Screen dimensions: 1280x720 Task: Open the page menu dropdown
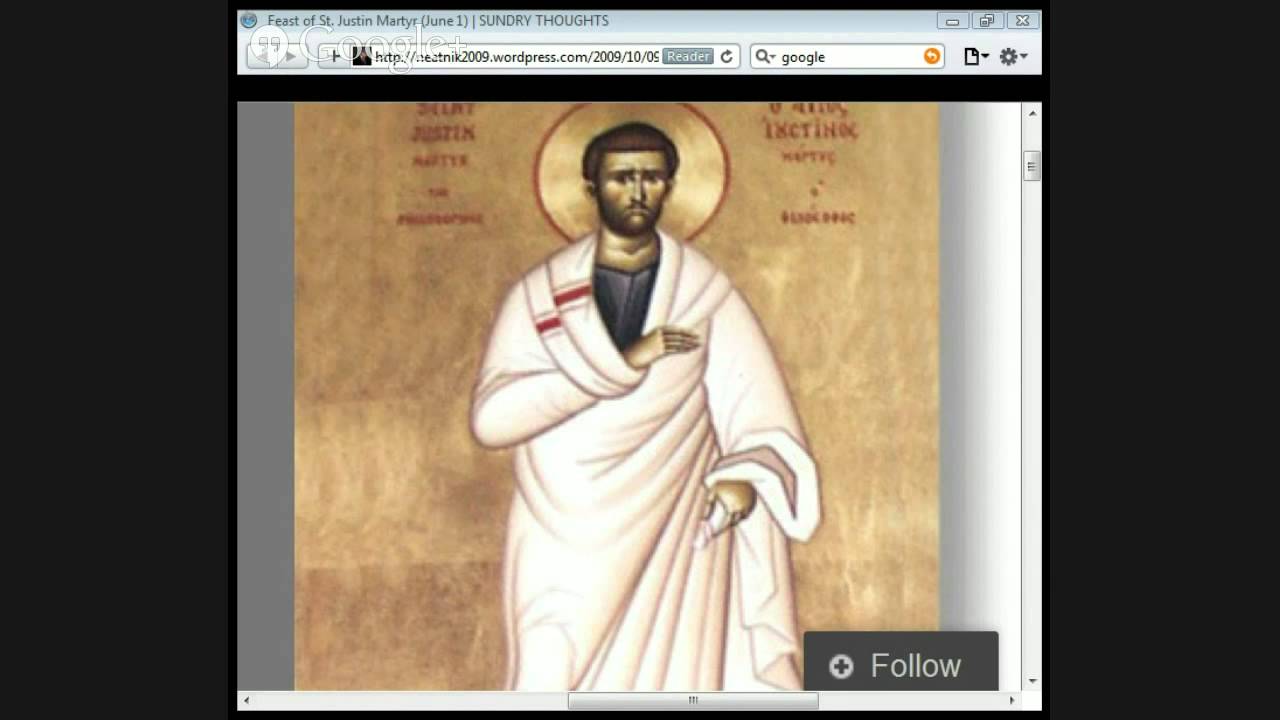(976, 57)
